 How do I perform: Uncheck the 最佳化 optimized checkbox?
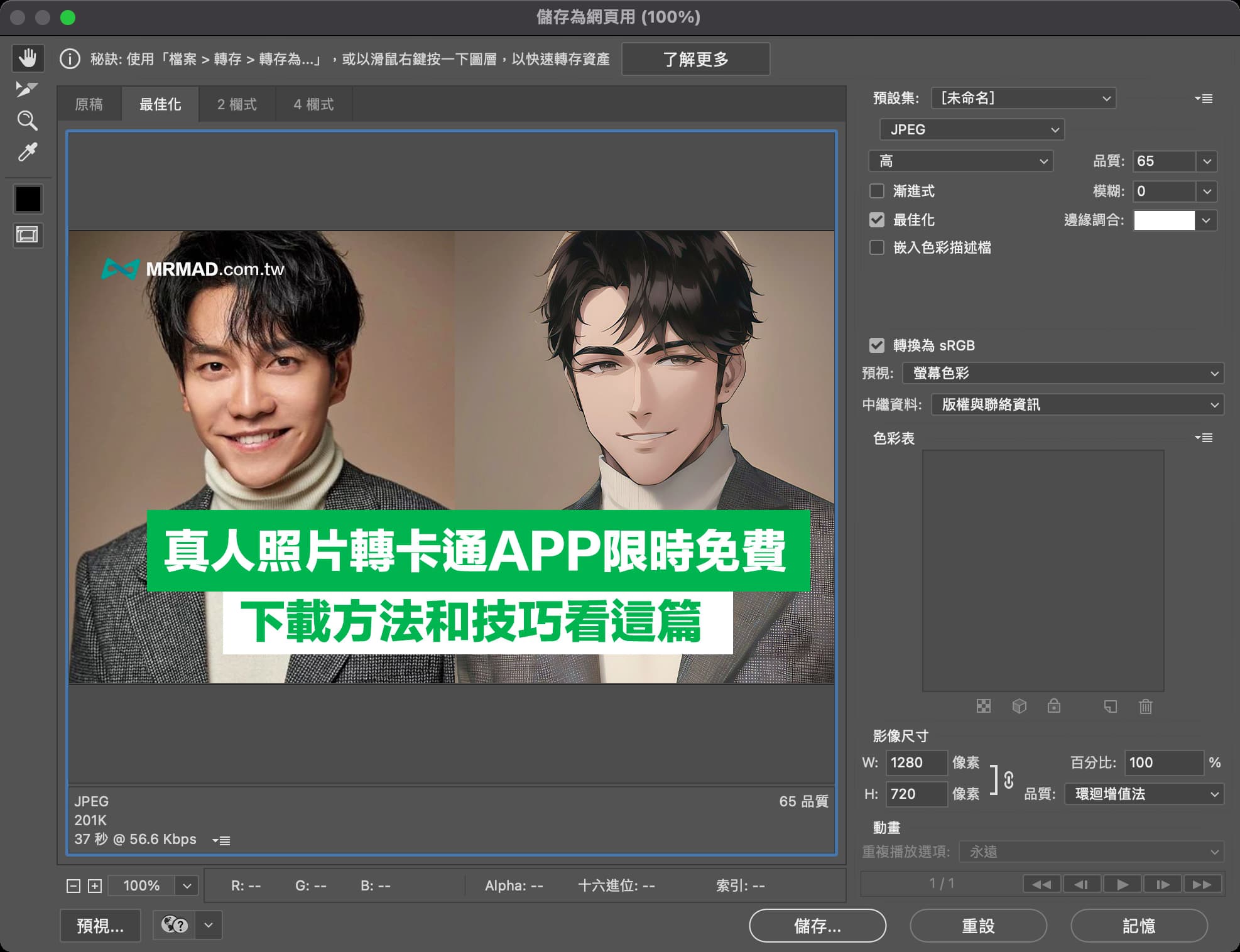tap(877, 220)
